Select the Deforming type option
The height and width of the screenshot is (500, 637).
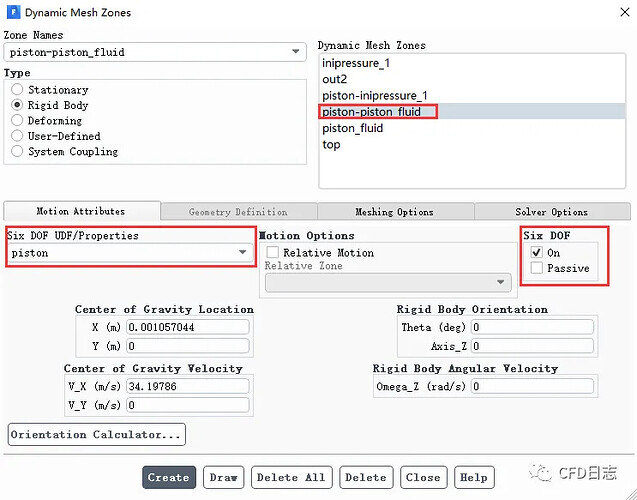pyautogui.click(x=17, y=121)
